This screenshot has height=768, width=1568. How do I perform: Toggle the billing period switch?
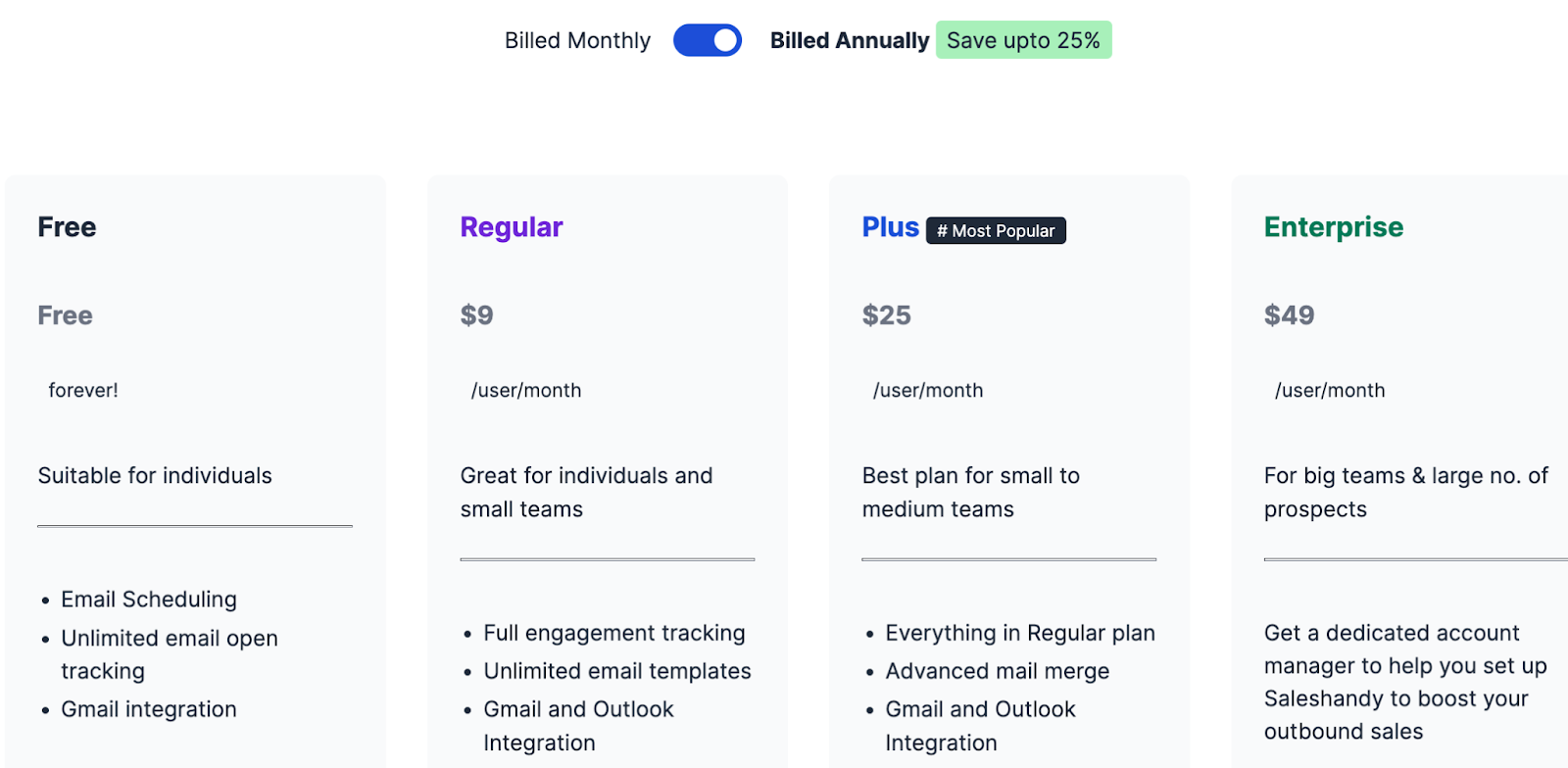(707, 40)
